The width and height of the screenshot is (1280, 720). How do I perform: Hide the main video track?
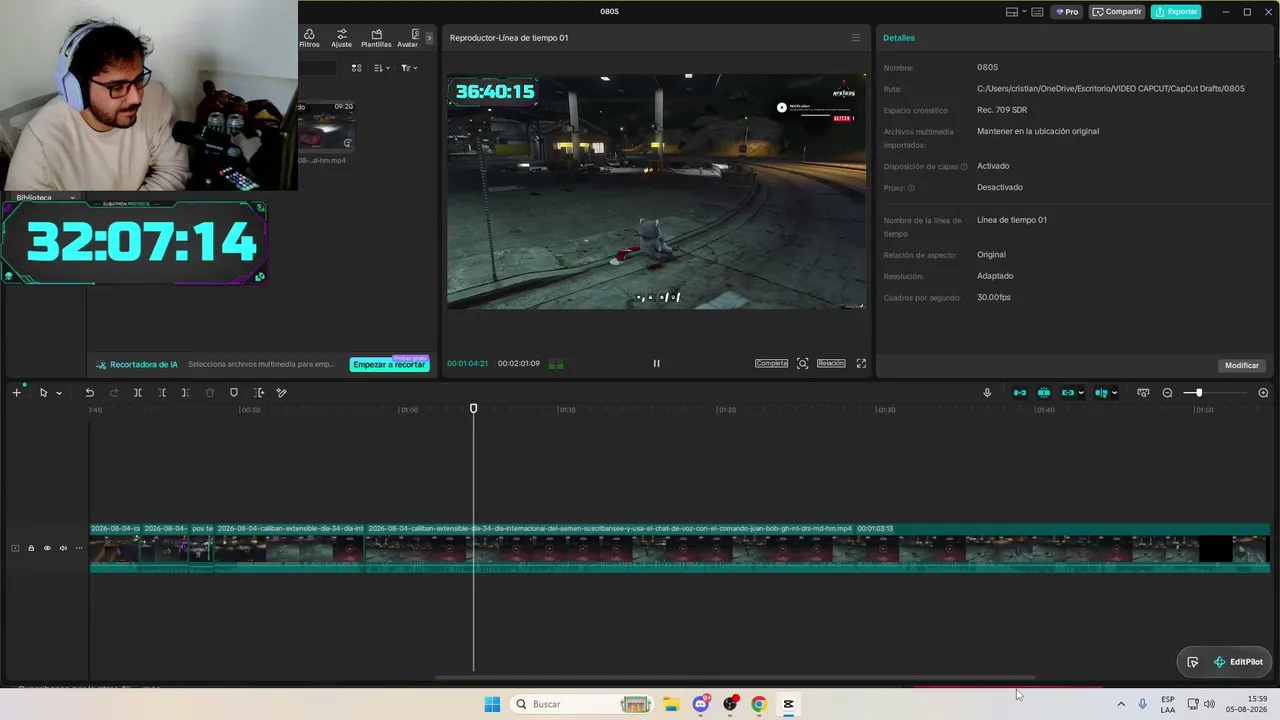point(47,548)
